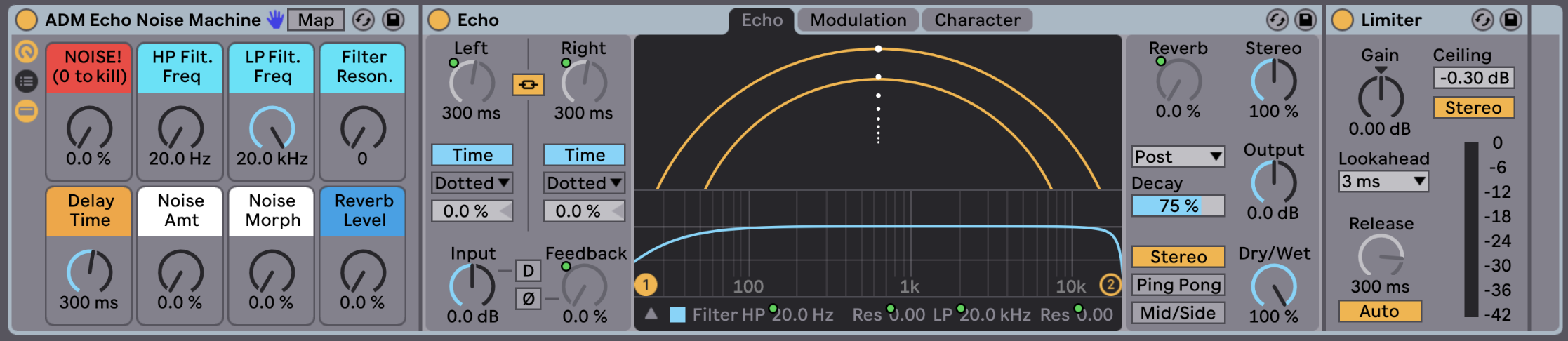
Task: Click the Input gain knob
Action: click(472, 286)
